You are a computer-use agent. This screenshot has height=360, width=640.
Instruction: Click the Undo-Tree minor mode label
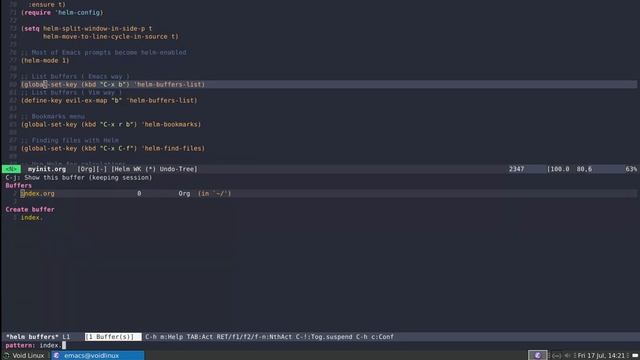178,169
